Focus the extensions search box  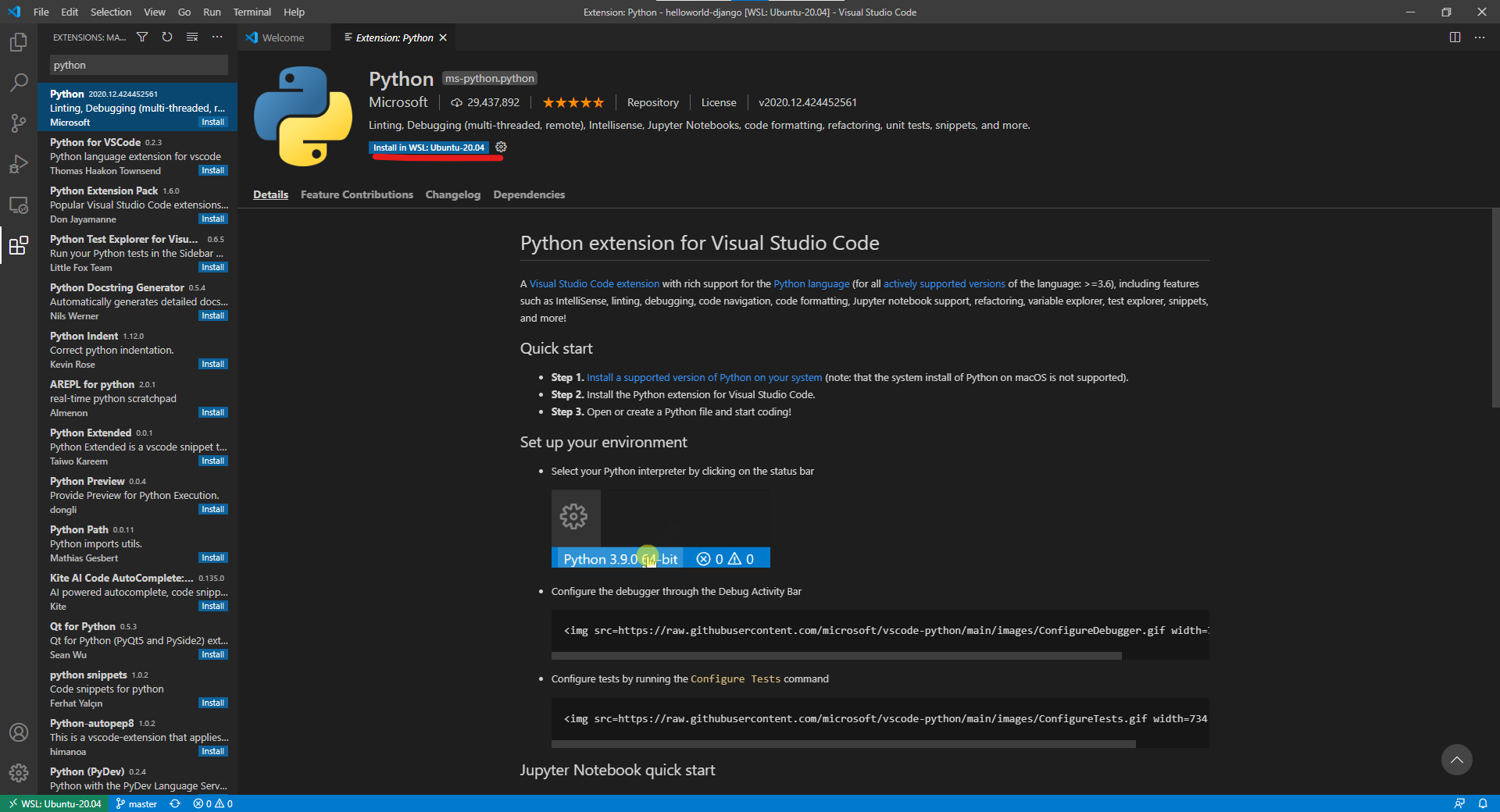click(139, 65)
